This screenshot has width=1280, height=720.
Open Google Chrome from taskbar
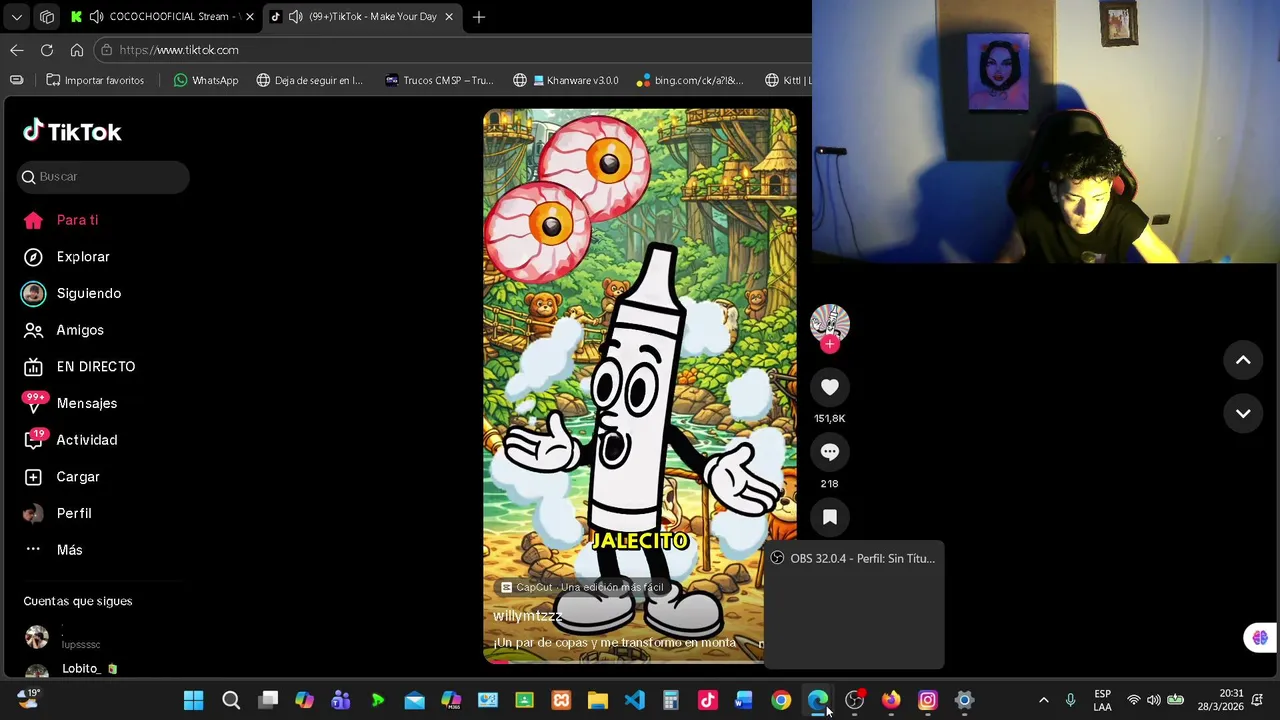click(x=781, y=701)
